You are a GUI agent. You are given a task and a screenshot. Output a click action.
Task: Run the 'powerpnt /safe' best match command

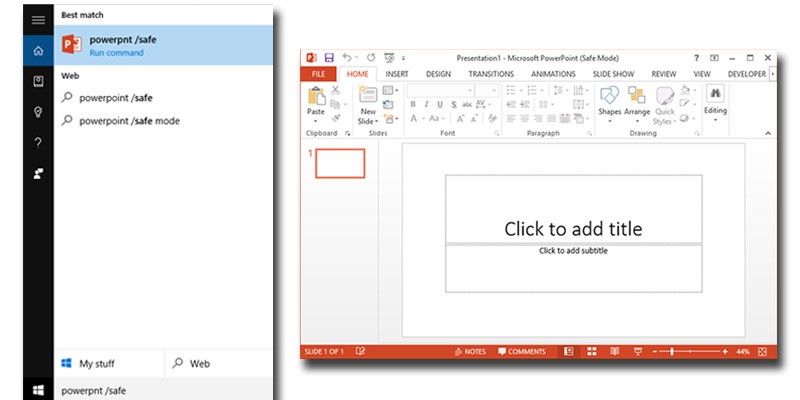(x=163, y=45)
